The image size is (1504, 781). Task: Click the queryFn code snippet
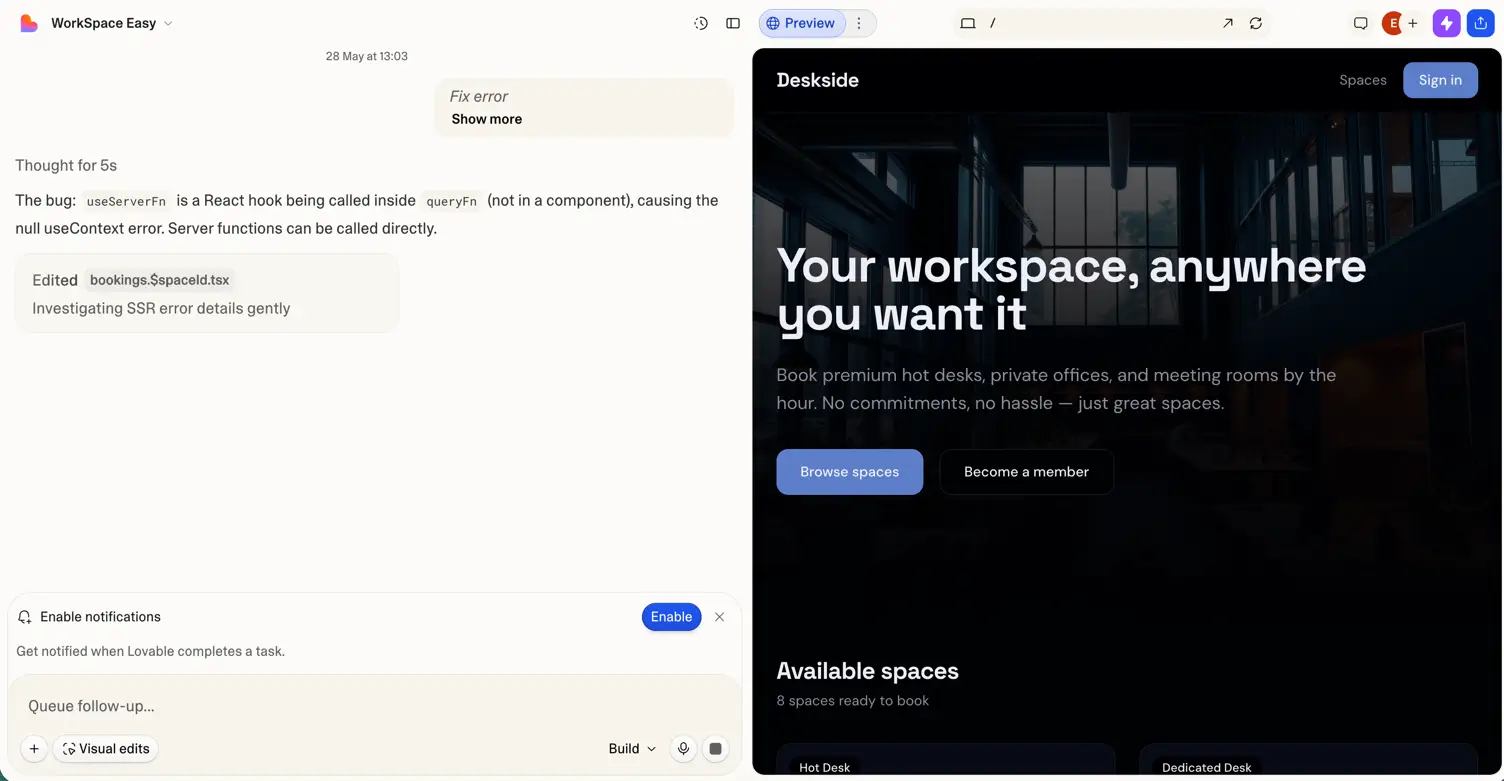[x=451, y=201]
